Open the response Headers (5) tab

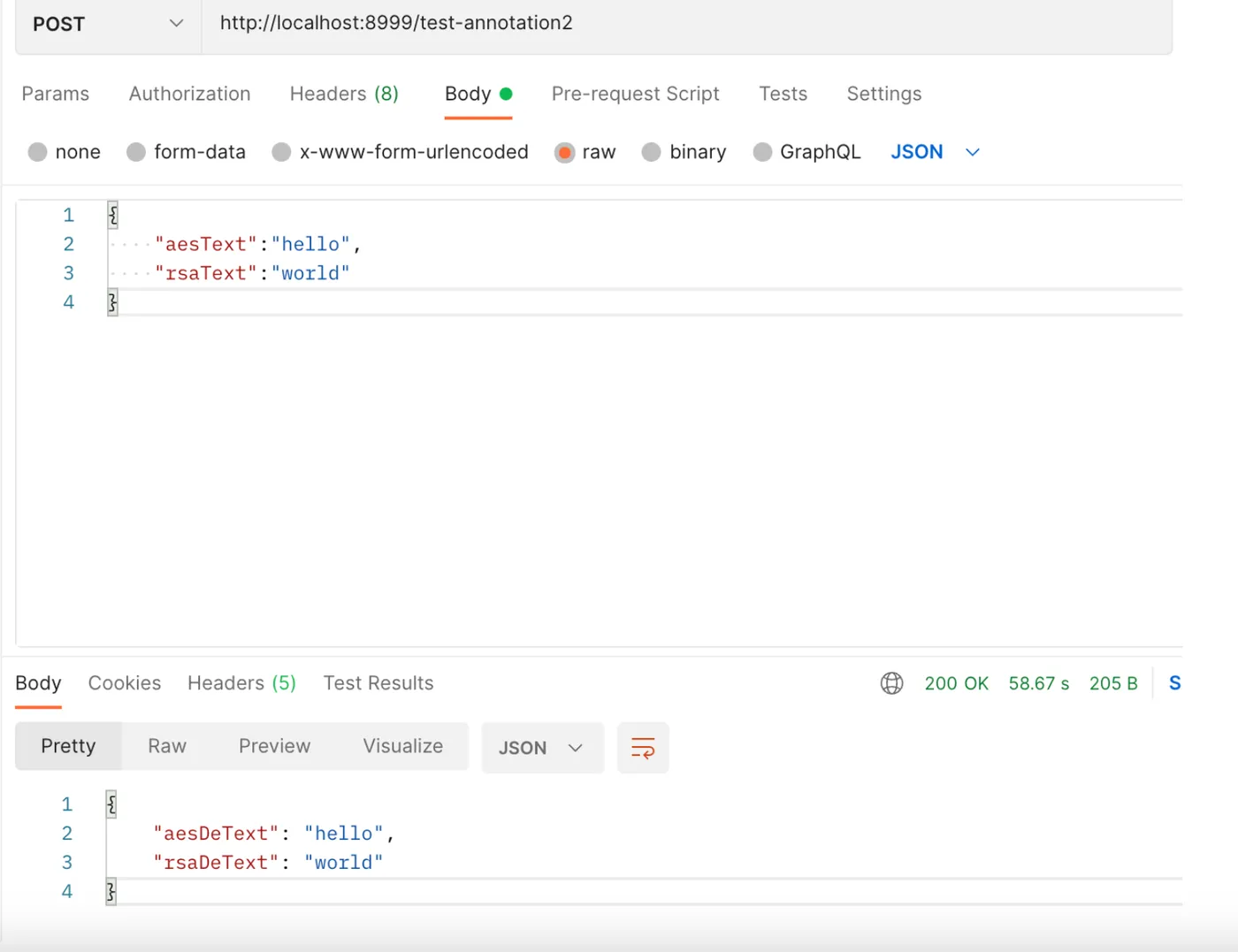coord(241,683)
